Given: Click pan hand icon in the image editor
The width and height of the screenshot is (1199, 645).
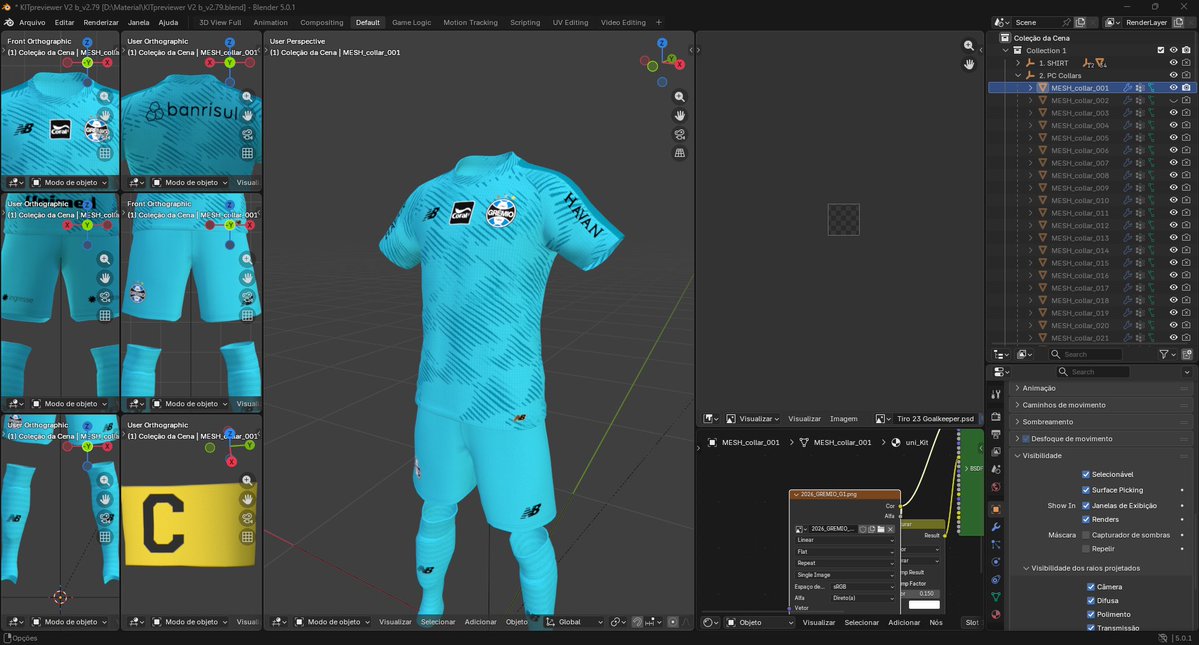Looking at the screenshot, I should click(969, 64).
